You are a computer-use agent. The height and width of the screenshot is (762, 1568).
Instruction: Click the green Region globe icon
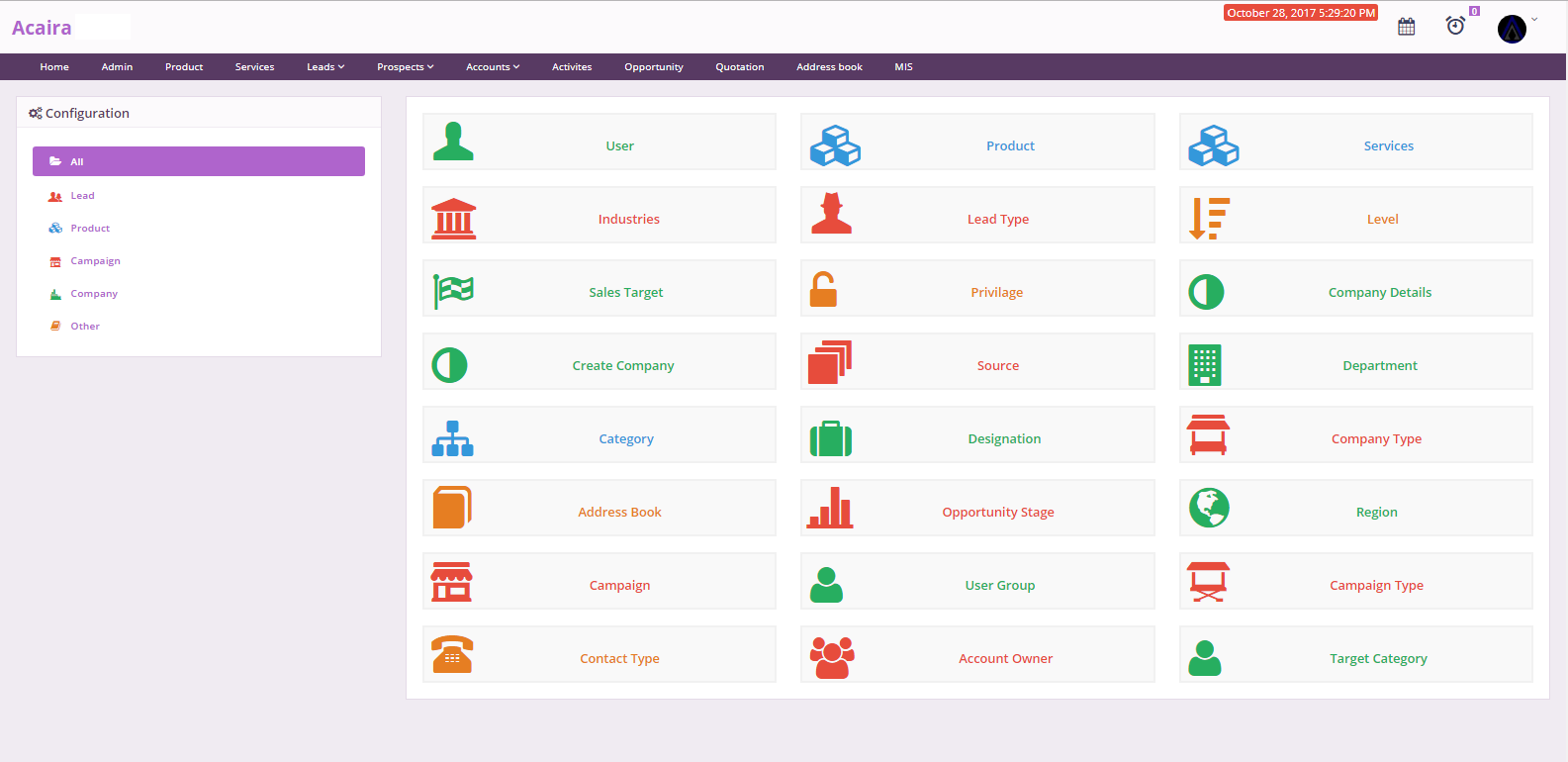click(1209, 509)
